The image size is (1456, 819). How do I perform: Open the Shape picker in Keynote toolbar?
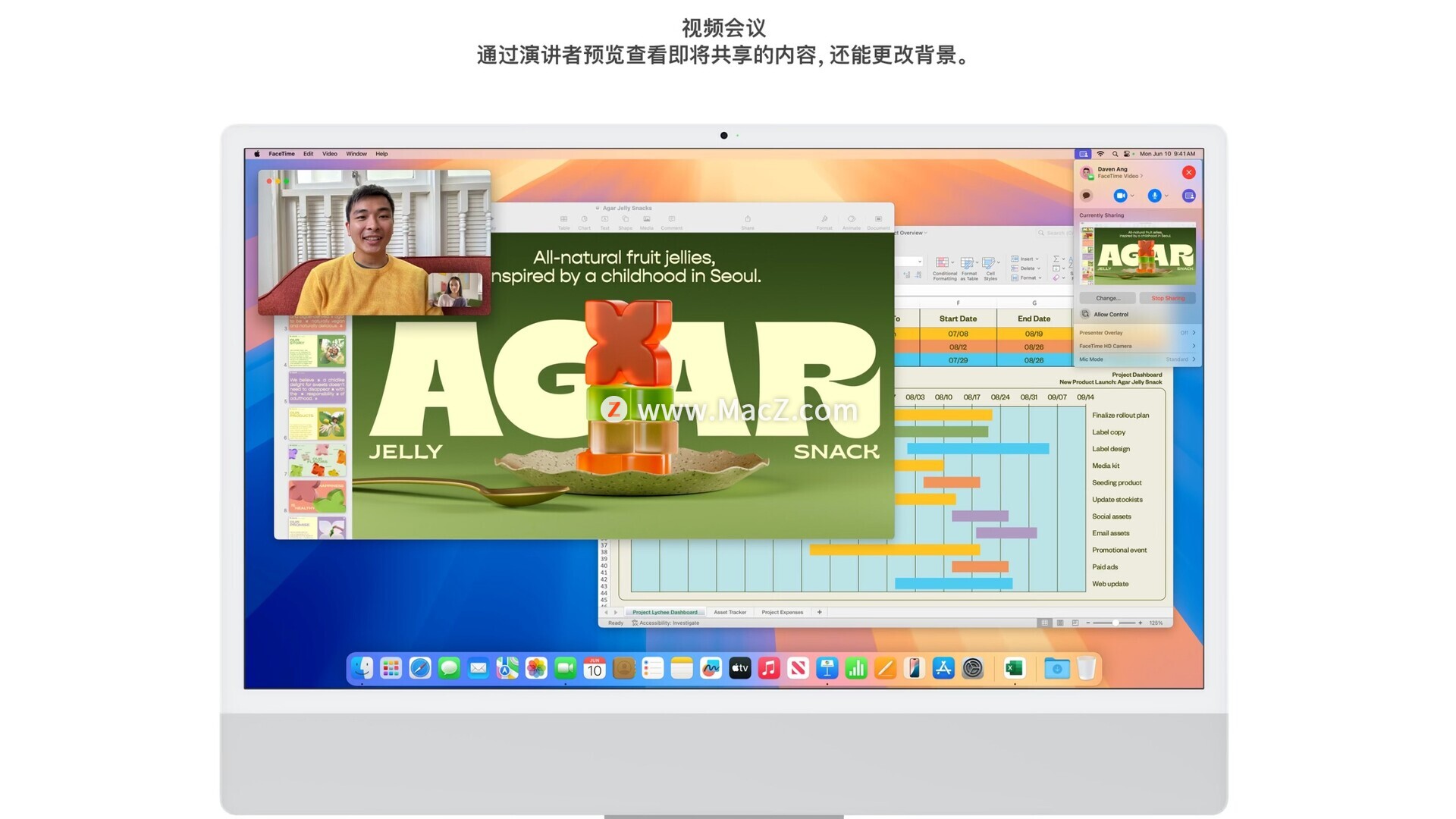(625, 222)
